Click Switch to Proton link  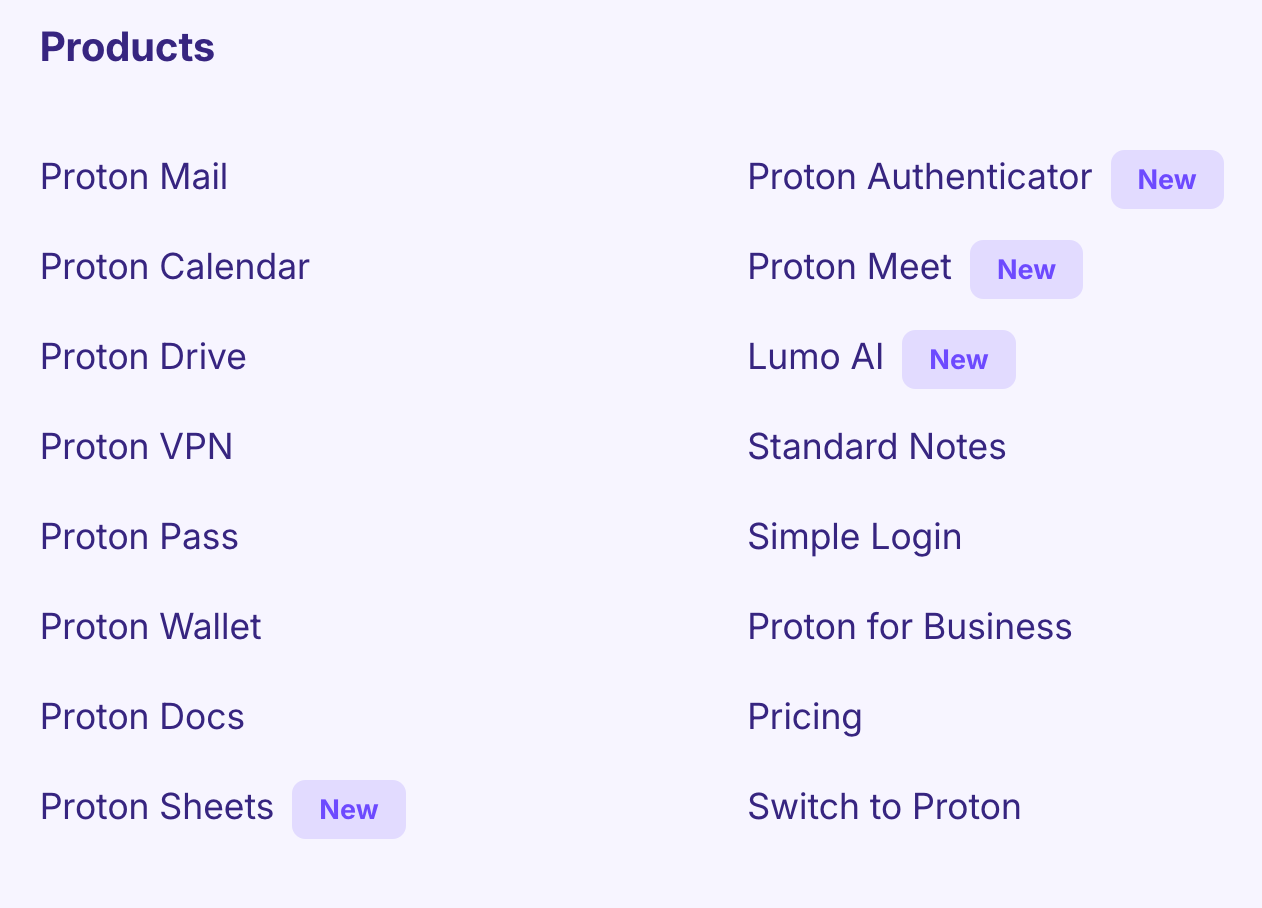[884, 808]
